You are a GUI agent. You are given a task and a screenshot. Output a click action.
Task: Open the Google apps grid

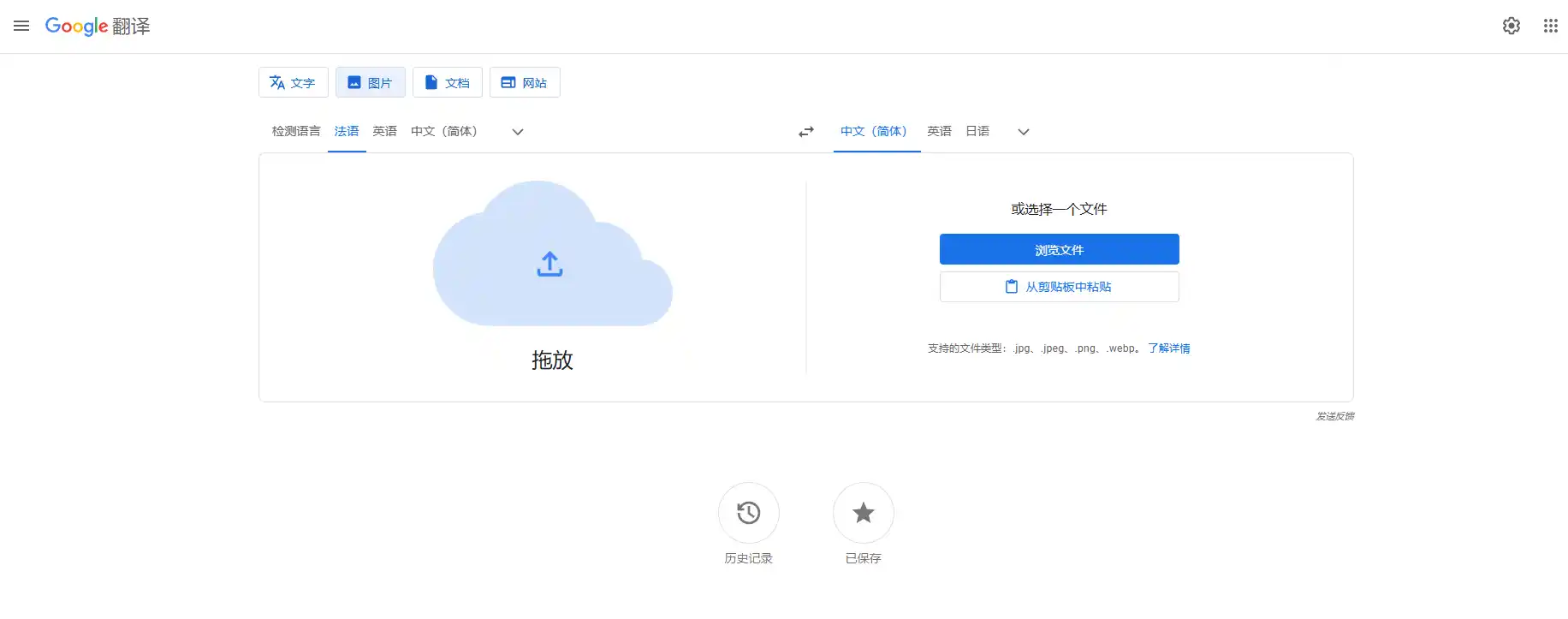1550,26
